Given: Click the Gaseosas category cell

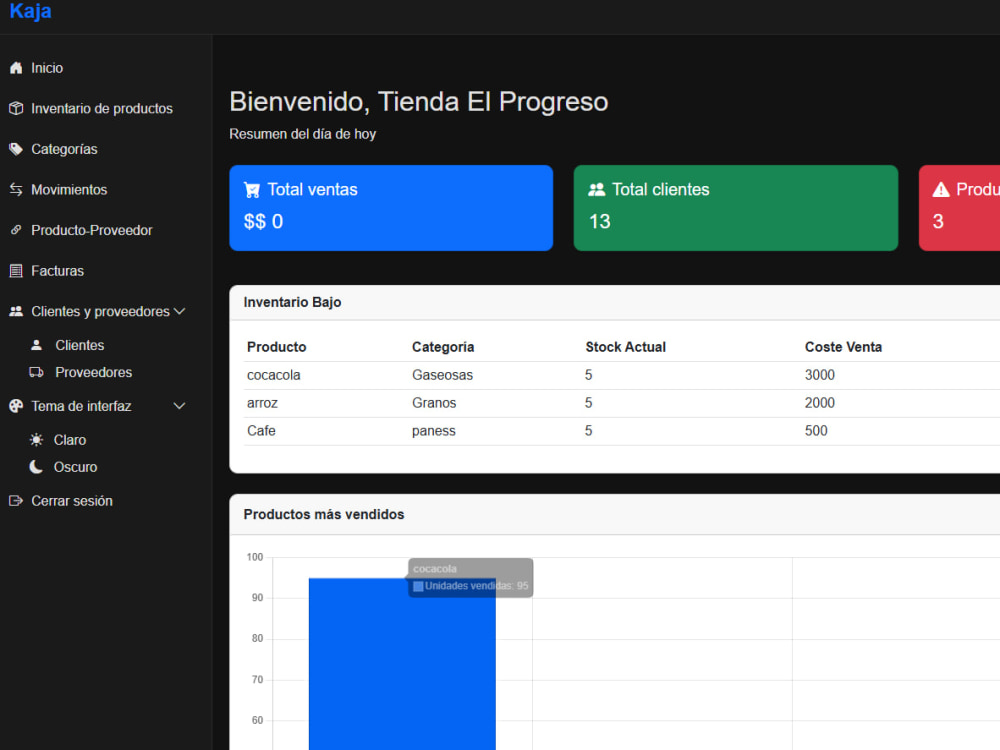Looking at the screenshot, I should coord(443,375).
